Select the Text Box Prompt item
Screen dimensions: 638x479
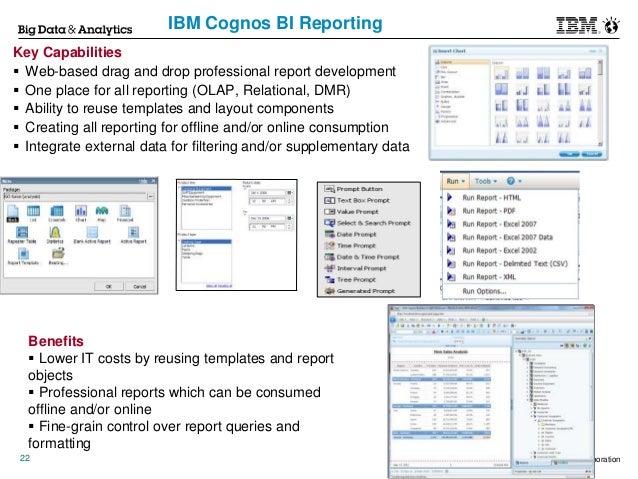[357, 200]
